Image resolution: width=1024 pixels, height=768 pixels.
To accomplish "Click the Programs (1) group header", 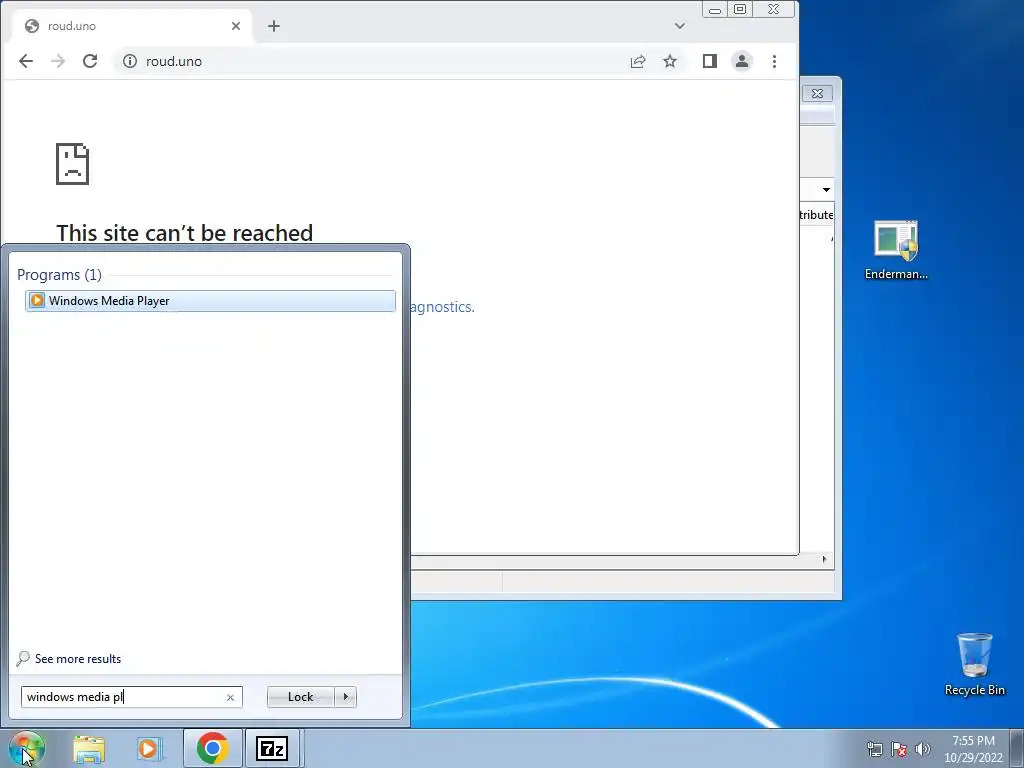I will (59, 275).
